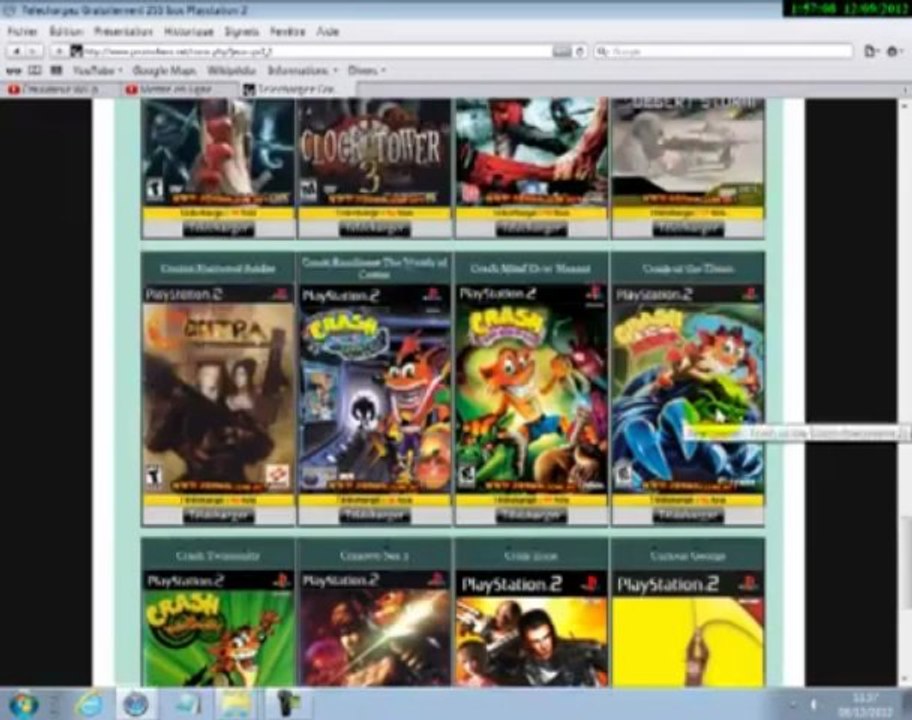Click the Contra Shattered Soldier title text
This screenshot has width=912, height=720.
(x=218, y=269)
